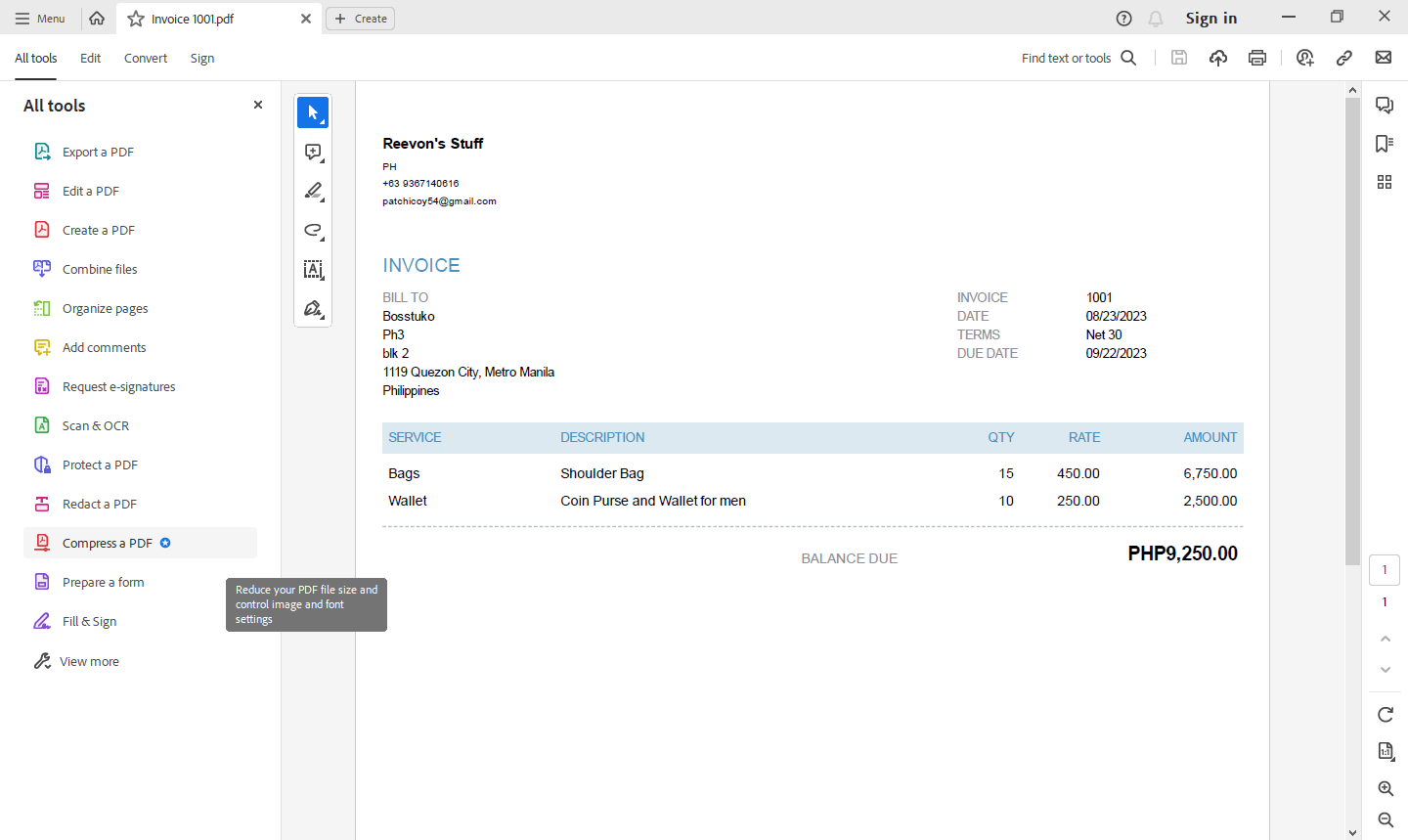Open Compress a PDF tool

(x=108, y=544)
